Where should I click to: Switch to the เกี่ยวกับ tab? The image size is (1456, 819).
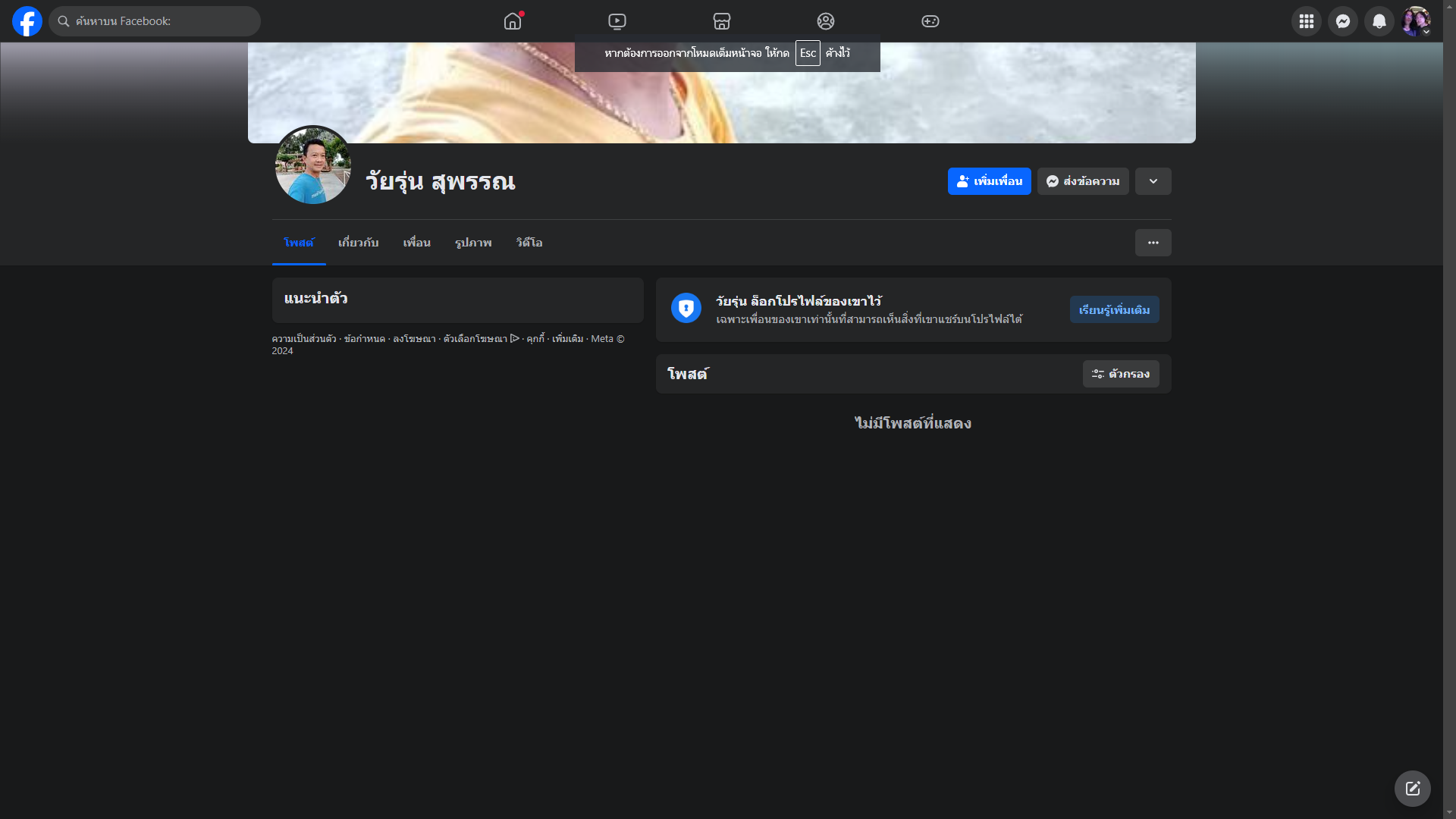tap(358, 243)
